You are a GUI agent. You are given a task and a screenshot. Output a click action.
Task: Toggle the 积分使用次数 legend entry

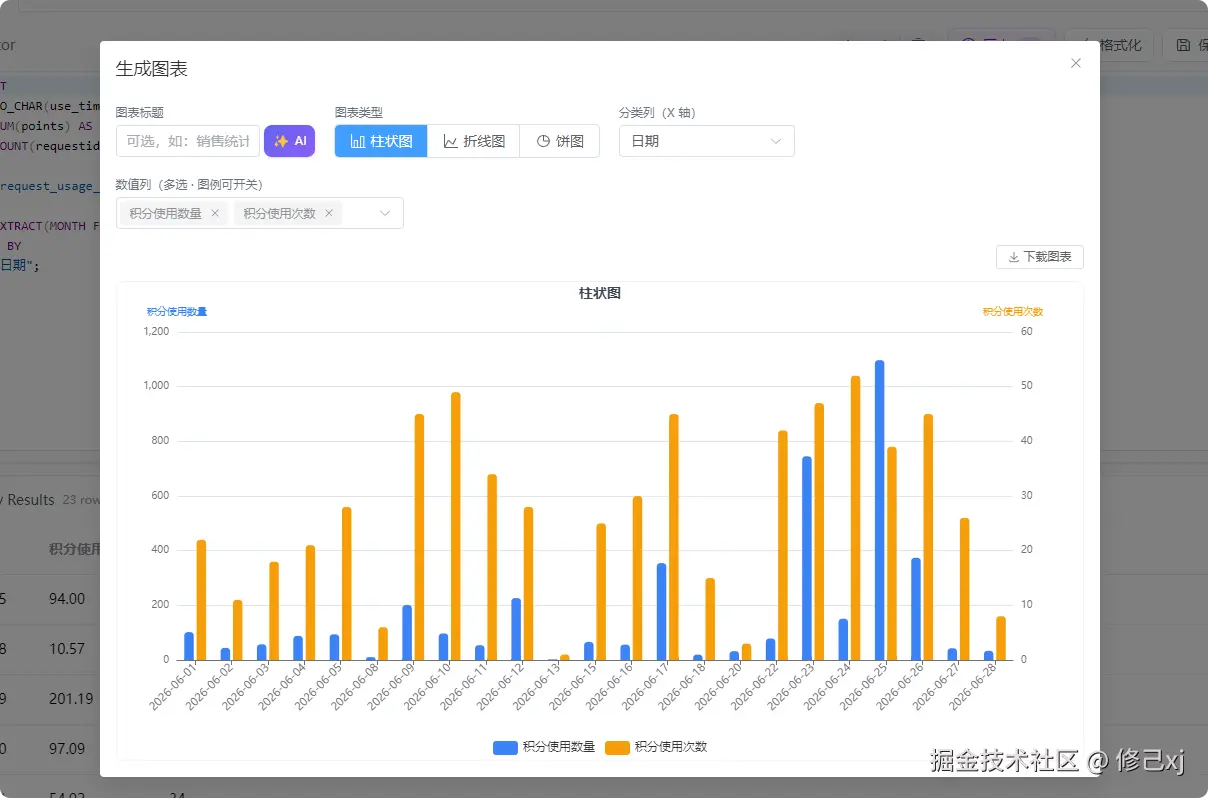pyautogui.click(x=657, y=747)
